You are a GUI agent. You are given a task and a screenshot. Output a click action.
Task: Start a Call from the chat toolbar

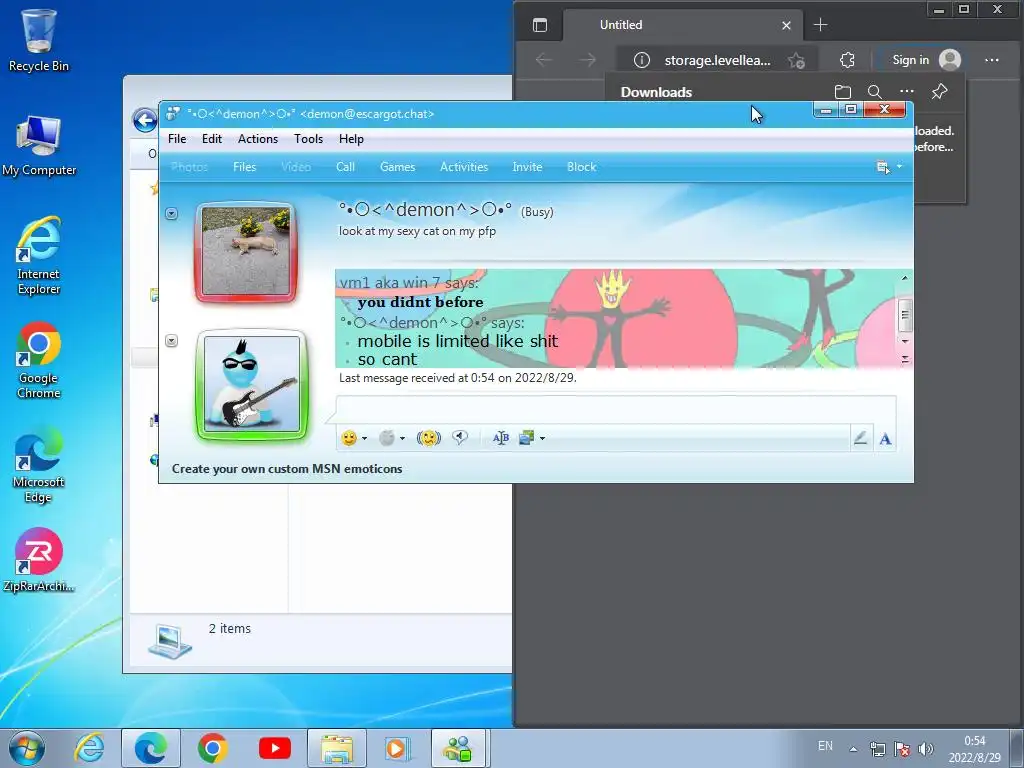click(345, 167)
